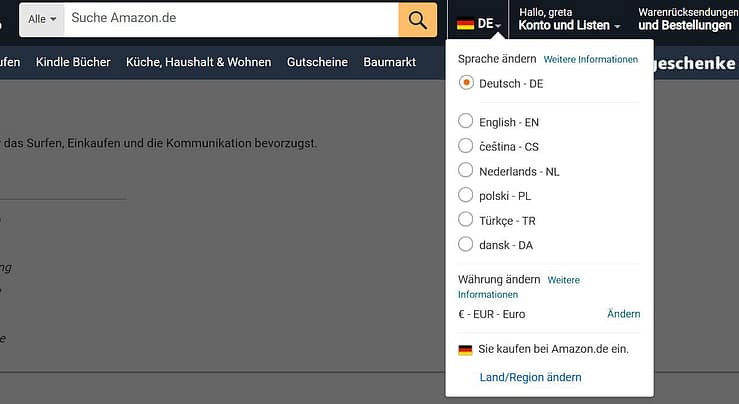Click Baumarkt navigation item
The width and height of the screenshot is (739, 404).
pyautogui.click(x=390, y=62)
